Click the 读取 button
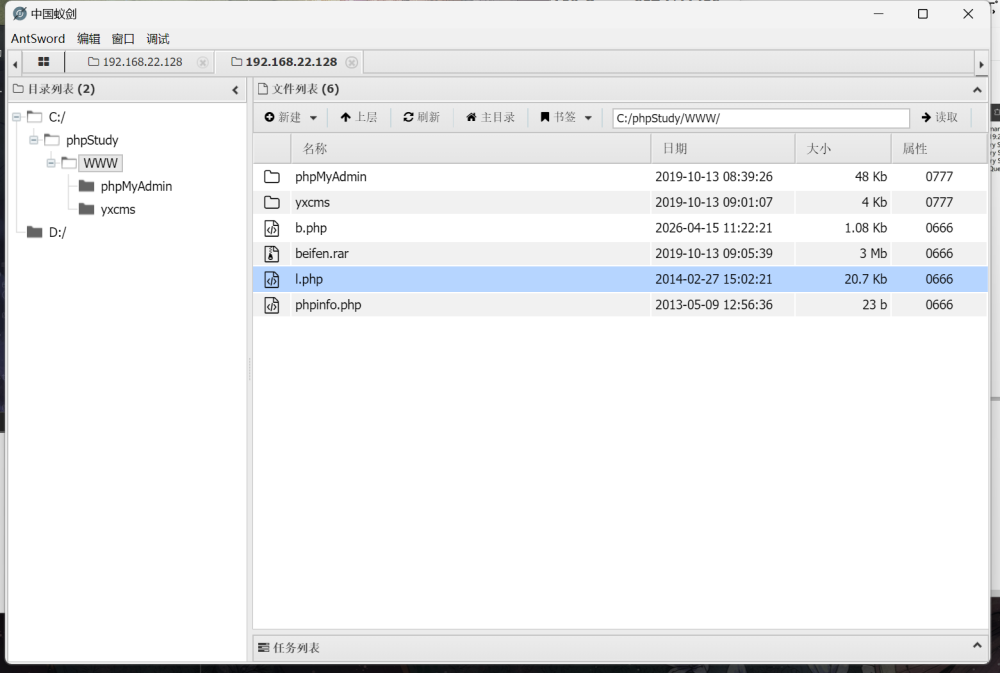Image resolution: width=1000 pixels, height=673 pixels. tap(940, 118)
